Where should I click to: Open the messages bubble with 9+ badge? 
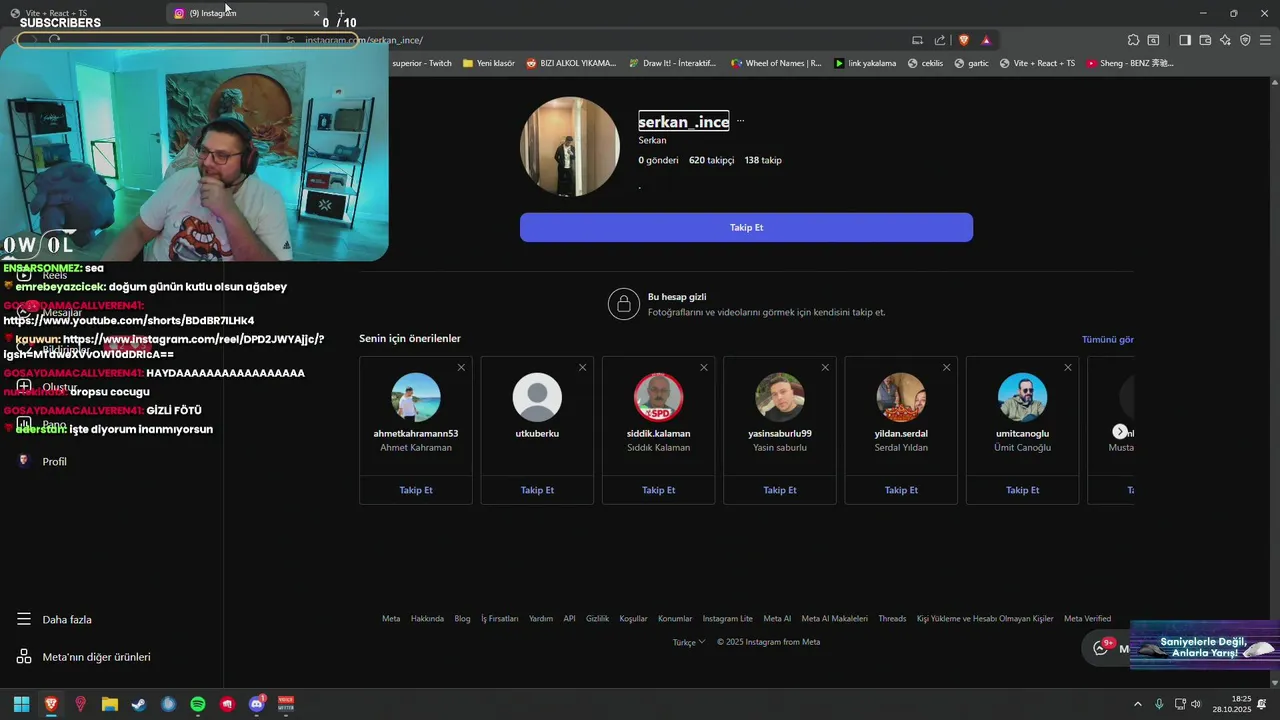[x=1103, y=648]
